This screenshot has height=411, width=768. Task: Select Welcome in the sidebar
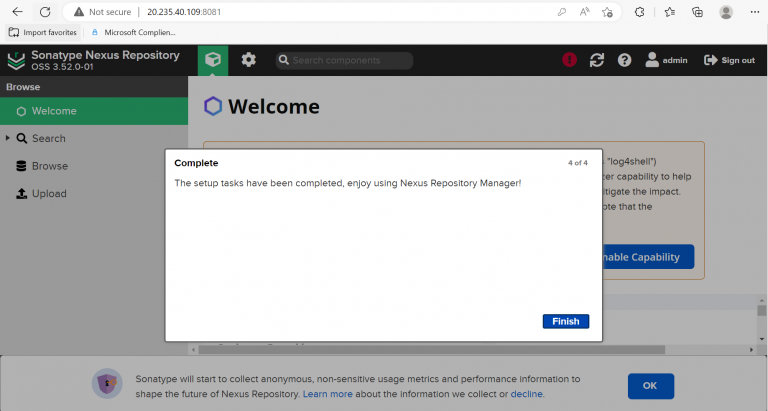(x=53, y=111)
